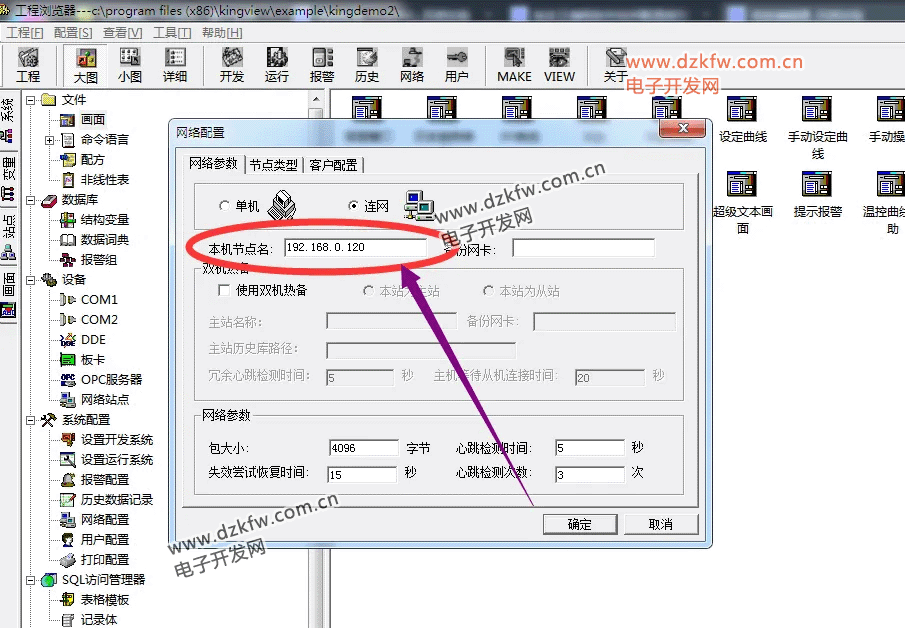Open the 报警 (Alarm) toolbar icon
This screenshot has width=905, height=628.
[x=322, y=65]
